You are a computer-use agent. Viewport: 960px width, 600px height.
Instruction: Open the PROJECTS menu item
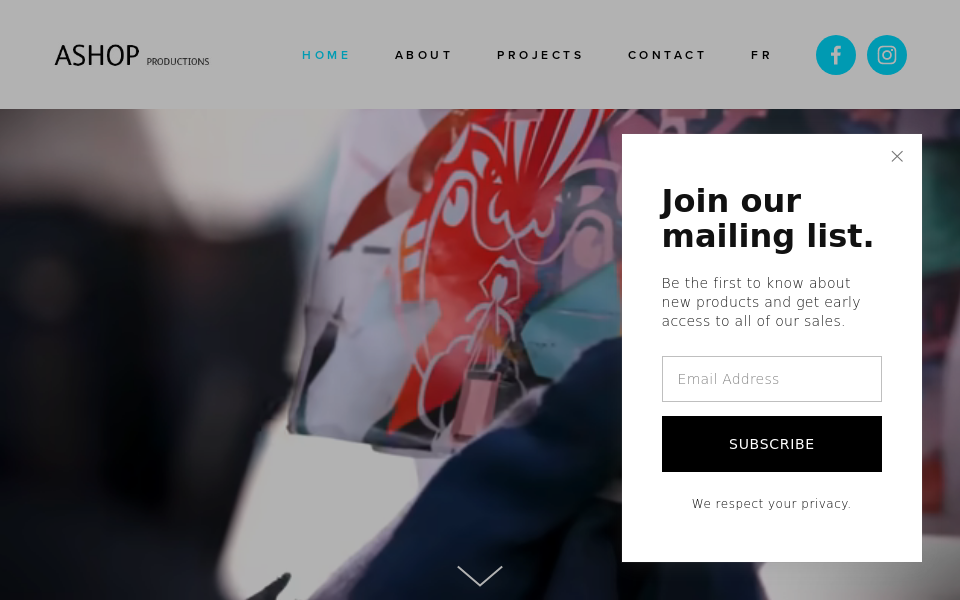540,55
